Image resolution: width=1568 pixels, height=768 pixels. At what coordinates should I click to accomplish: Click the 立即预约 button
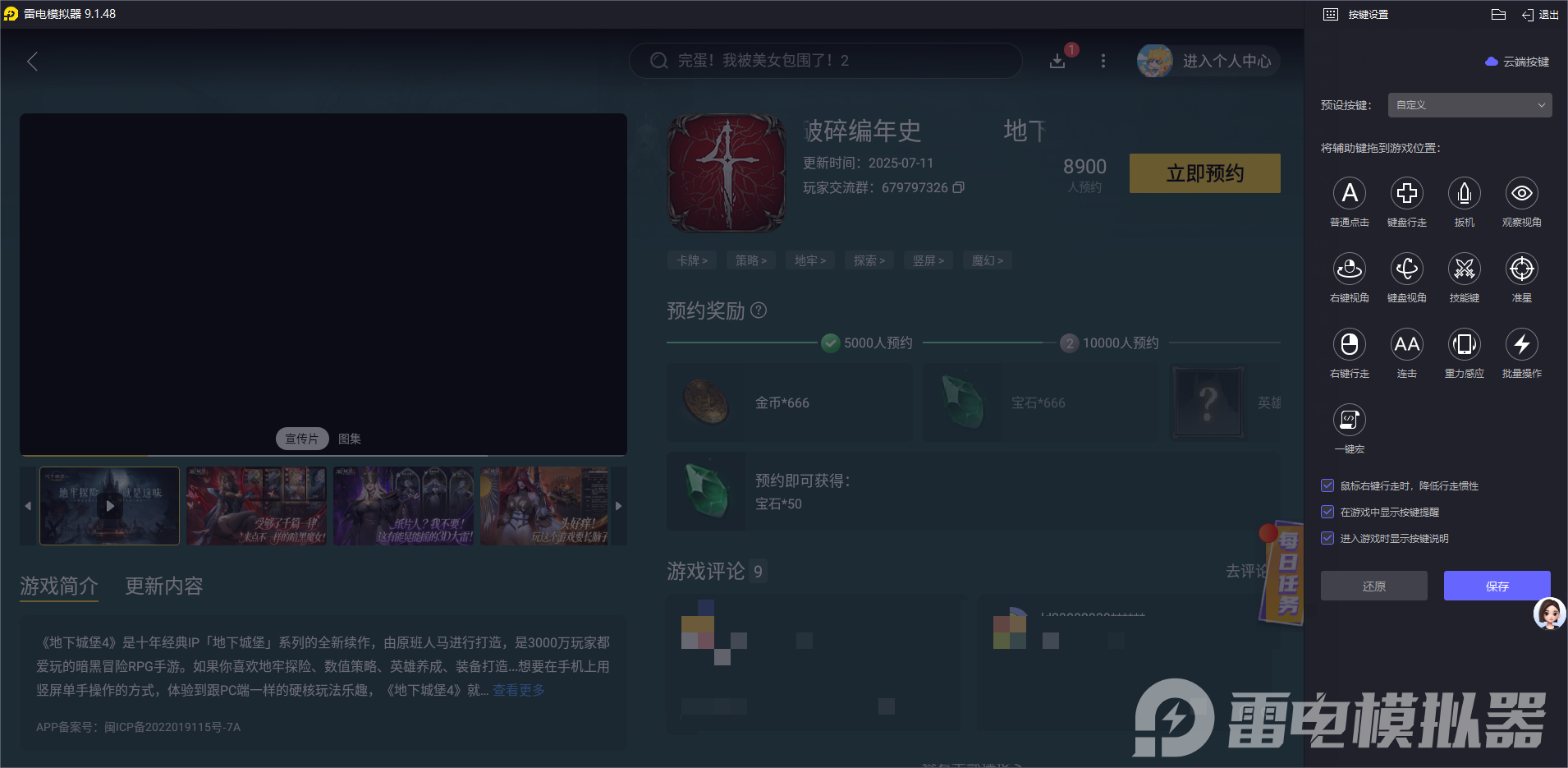tap(1205, 173)
